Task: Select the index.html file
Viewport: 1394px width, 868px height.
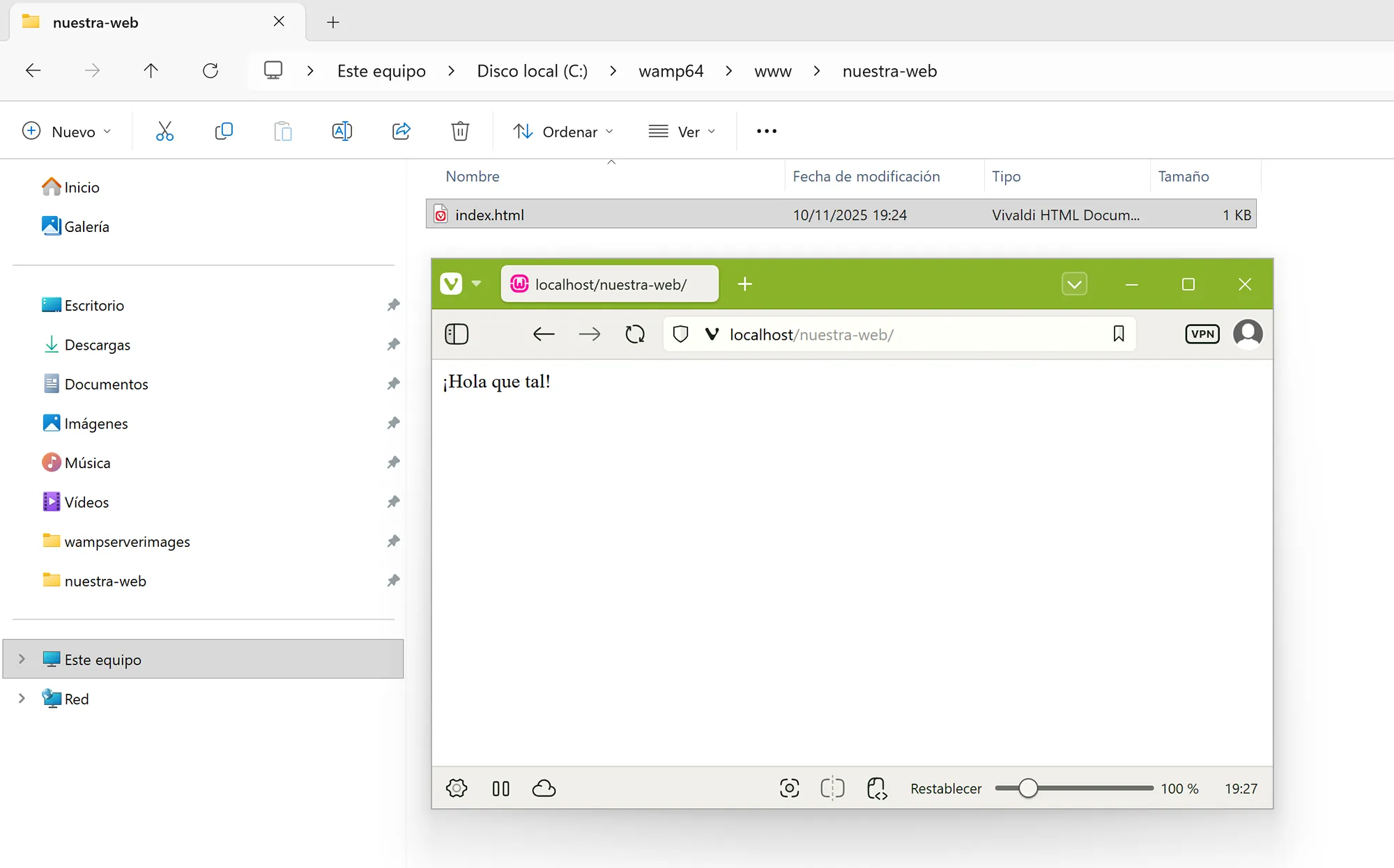Action: (x=489, y=215)
